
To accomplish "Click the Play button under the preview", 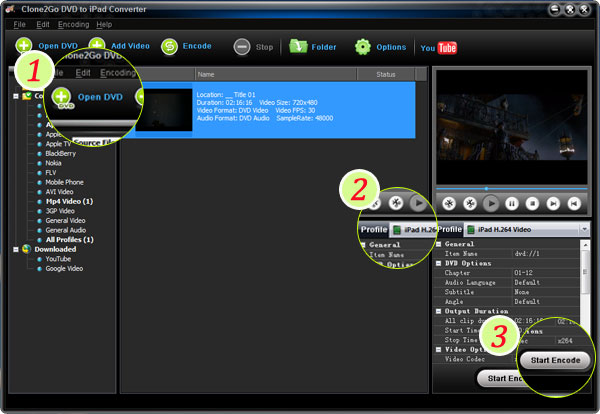I will pos(491,204).
